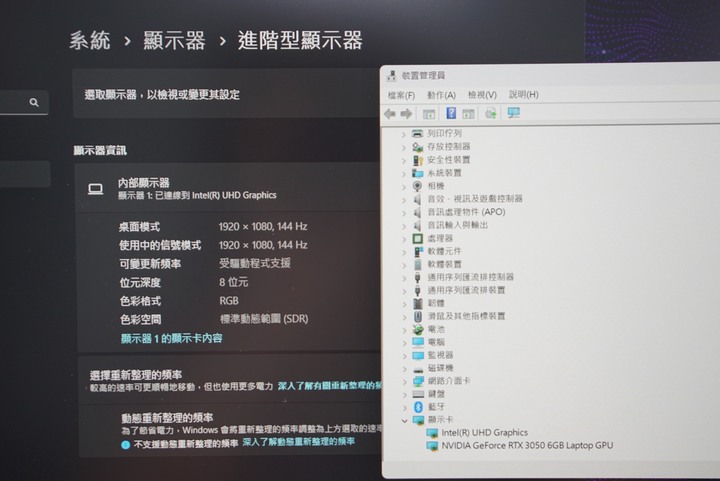
Task: Open the 說明(H) menu
Action: click(523, 95)
